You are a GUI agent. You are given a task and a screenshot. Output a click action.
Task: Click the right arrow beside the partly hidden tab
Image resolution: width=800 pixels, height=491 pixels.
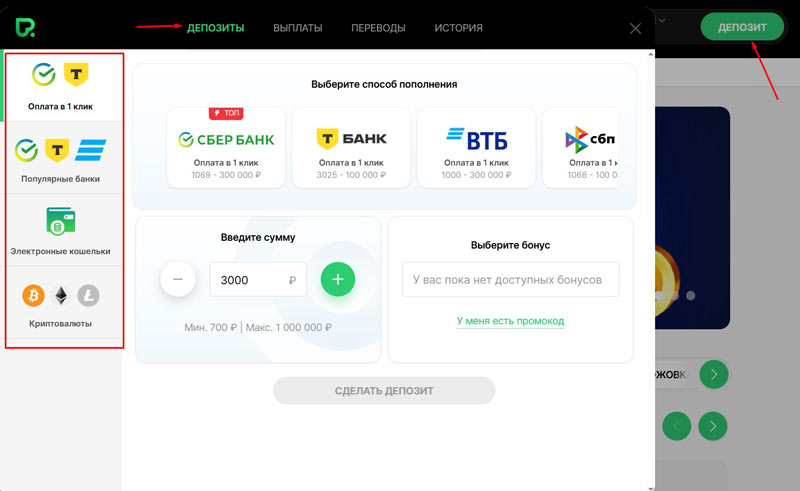tap(714, 375)
